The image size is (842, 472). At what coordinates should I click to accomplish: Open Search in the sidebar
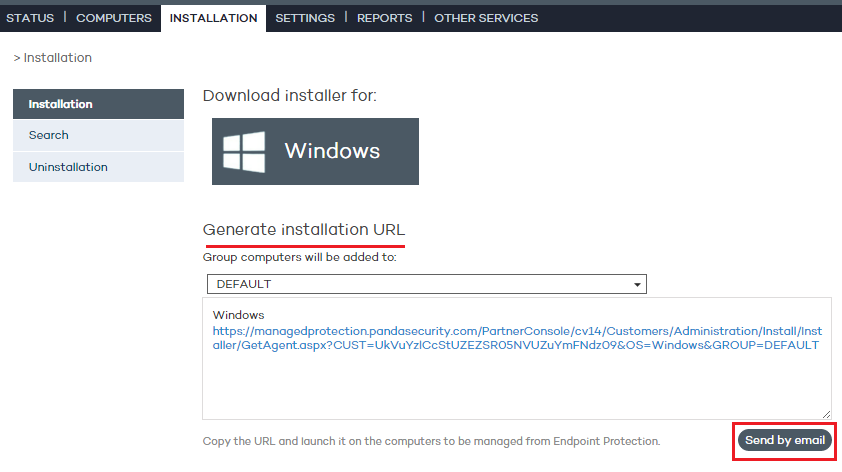(98, 135)
